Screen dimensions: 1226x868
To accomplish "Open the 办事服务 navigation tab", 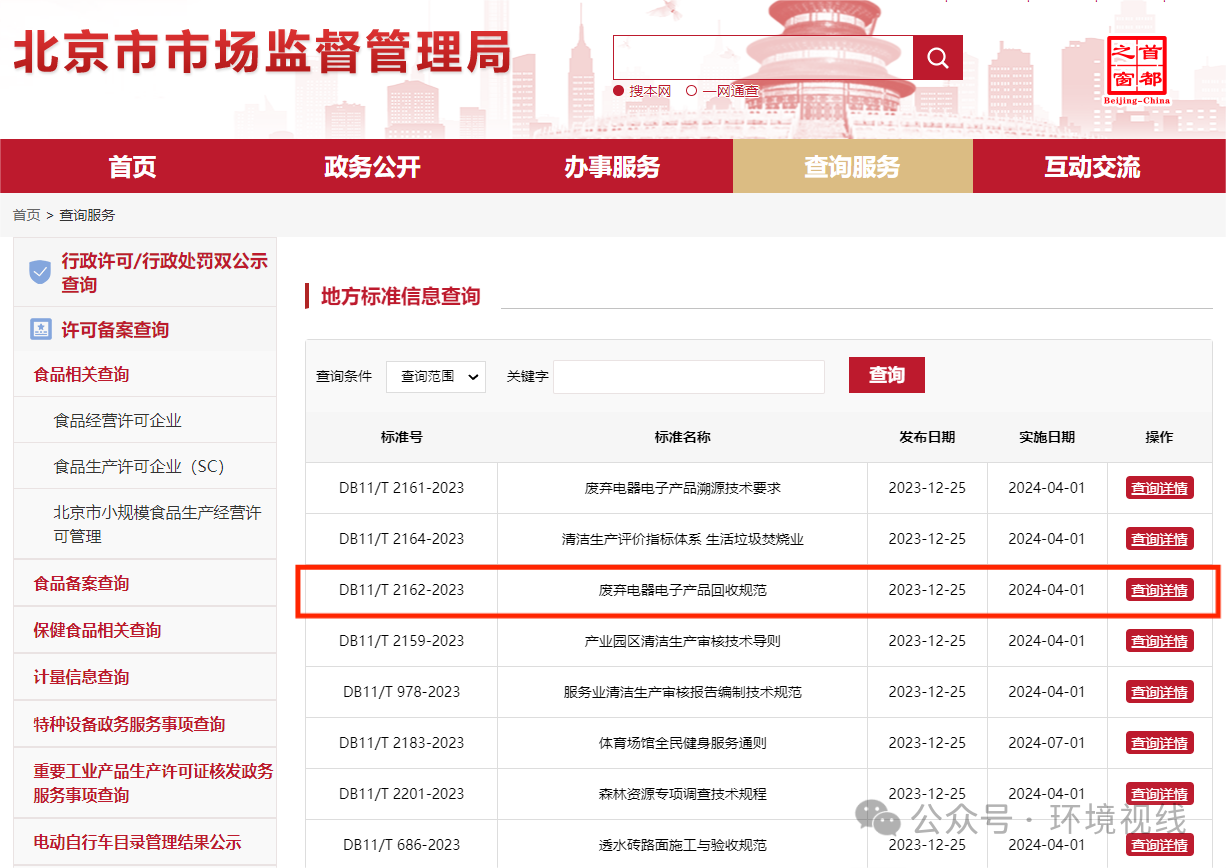I will [613, 167].
